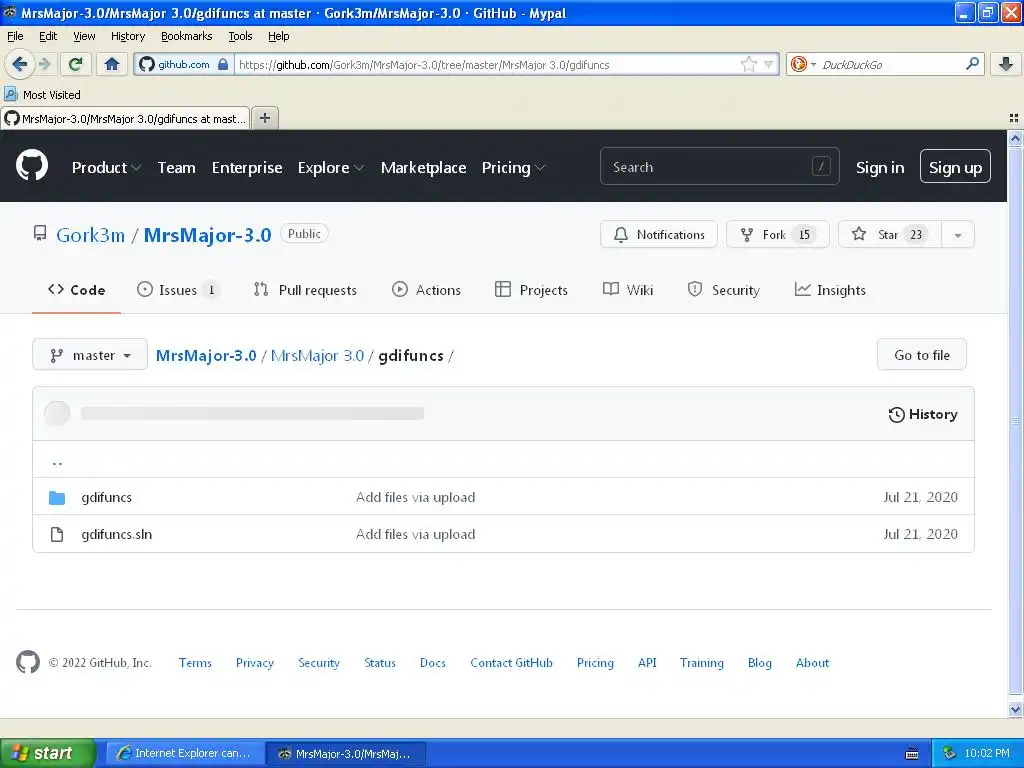Click the on-screen keyboard tray icon
Viewport: 1024px width, 768px height.
click(912, 754)
